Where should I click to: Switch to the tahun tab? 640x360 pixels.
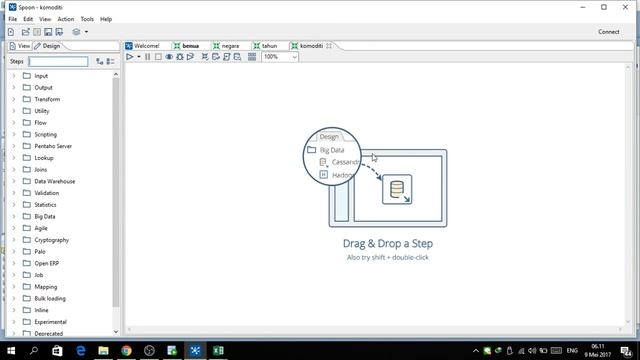(265, 46)
